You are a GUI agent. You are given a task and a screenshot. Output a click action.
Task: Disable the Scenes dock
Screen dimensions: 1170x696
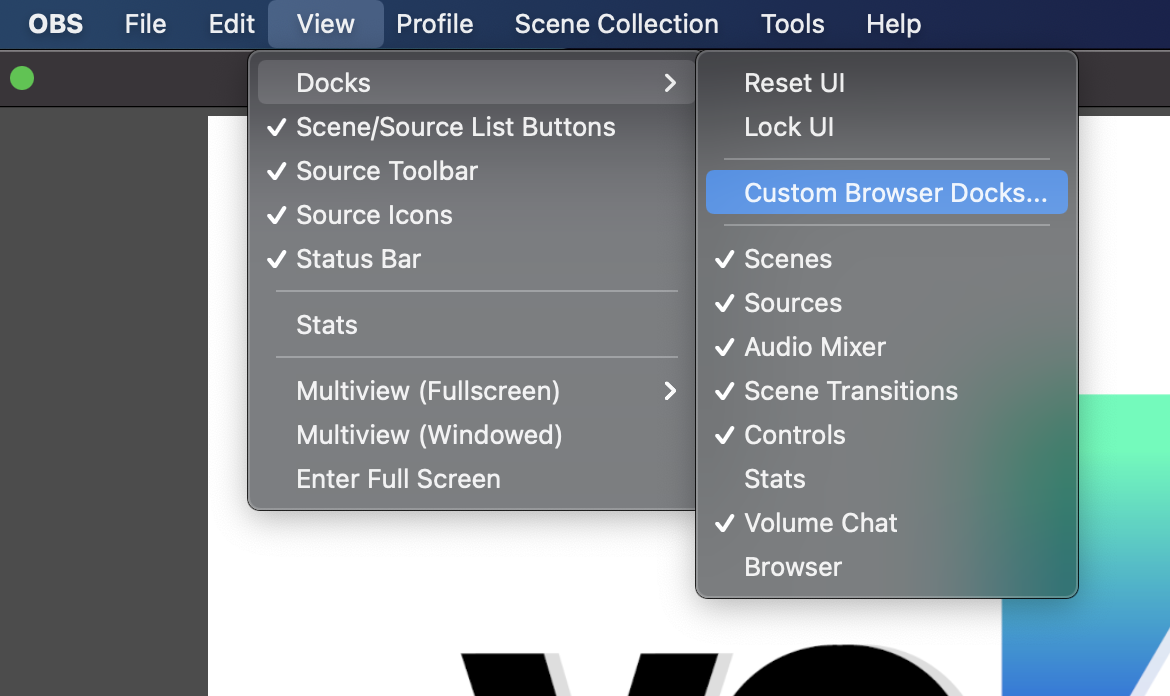(x=787, y=259)
